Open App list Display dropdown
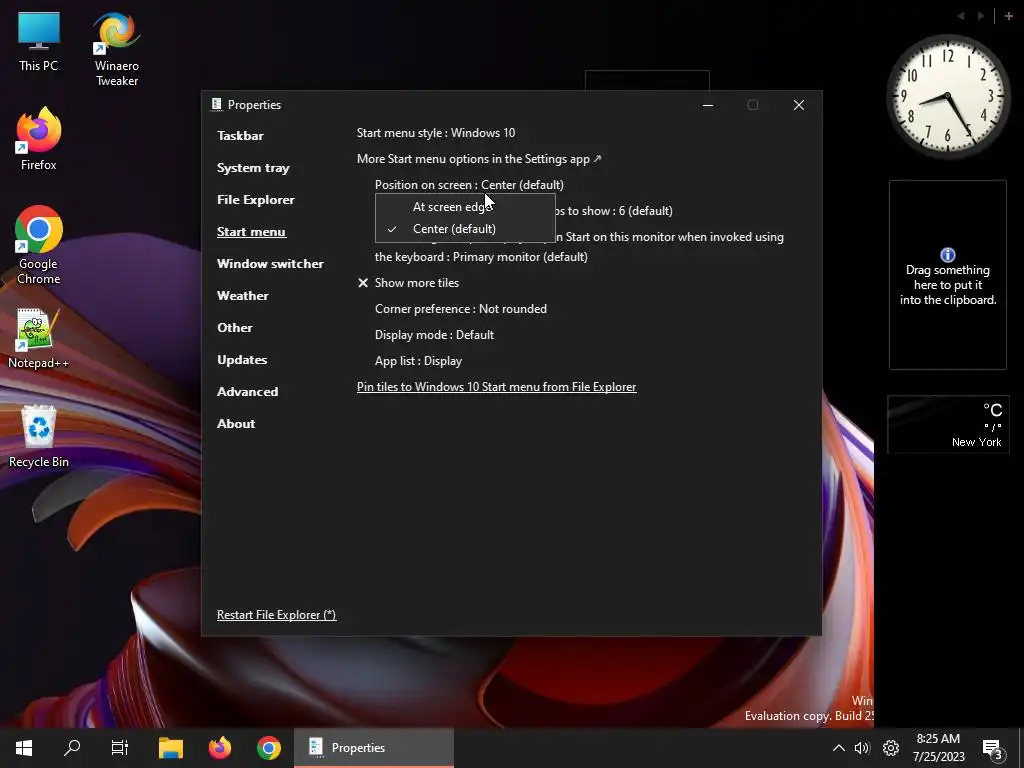The height and width of the screenshot is (768, 1024). (x=418, y=361)
